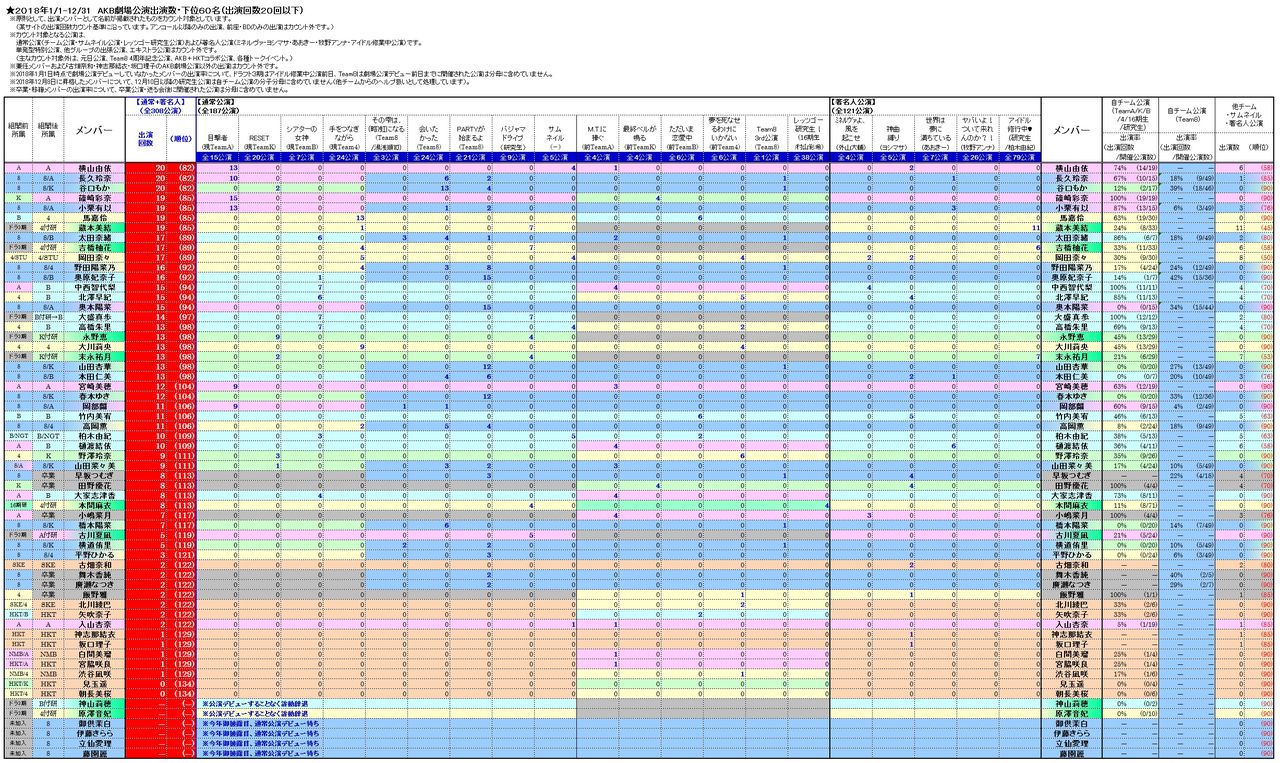Screen dimensions: 1280x763
Task: Click the M.T.に捧ぐ column header
Action: pyautogui.click(x=597, y=134)
